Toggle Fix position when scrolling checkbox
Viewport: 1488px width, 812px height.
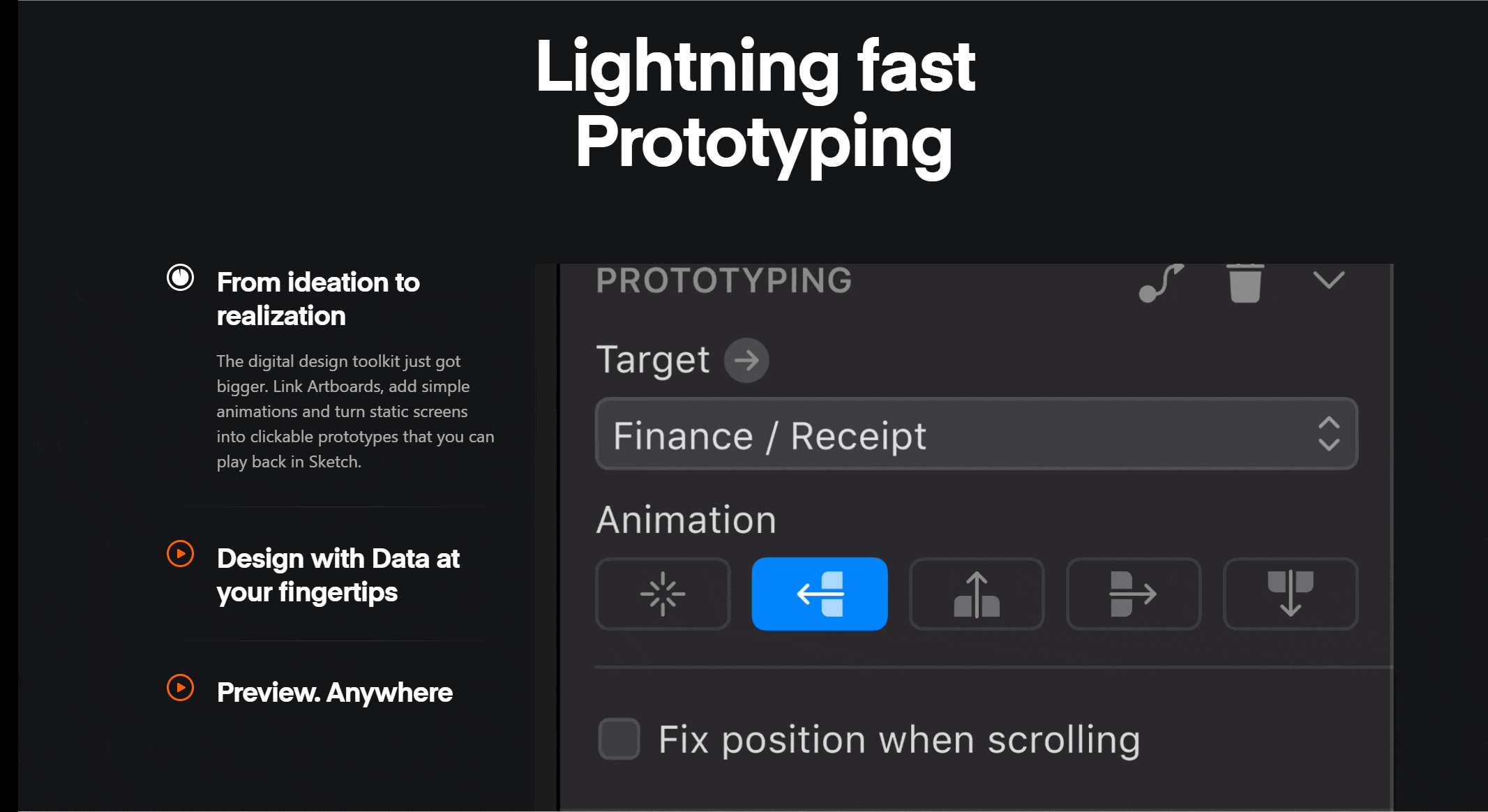[x=619, y=739]
